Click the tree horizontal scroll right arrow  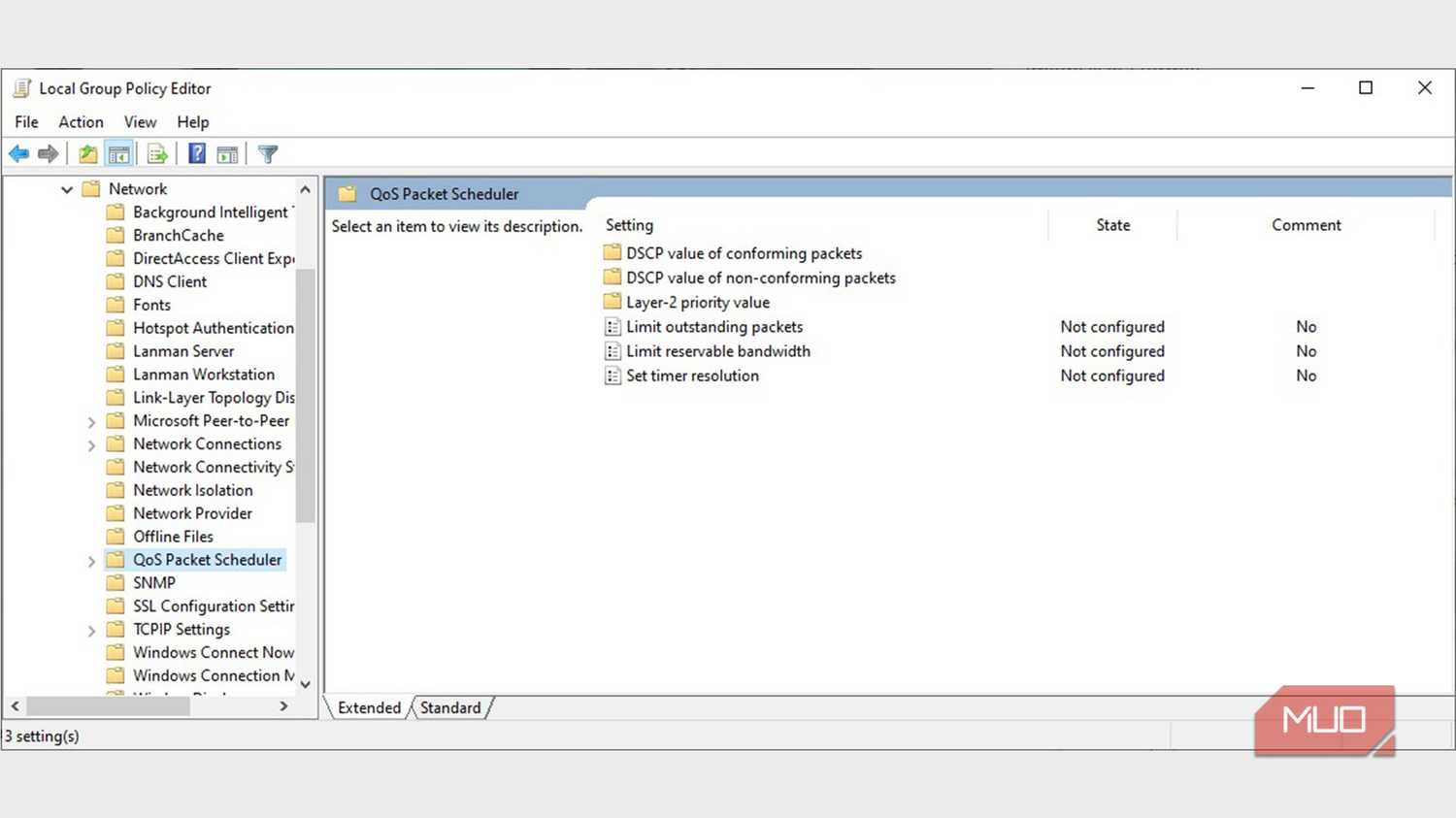coord(283,706)
